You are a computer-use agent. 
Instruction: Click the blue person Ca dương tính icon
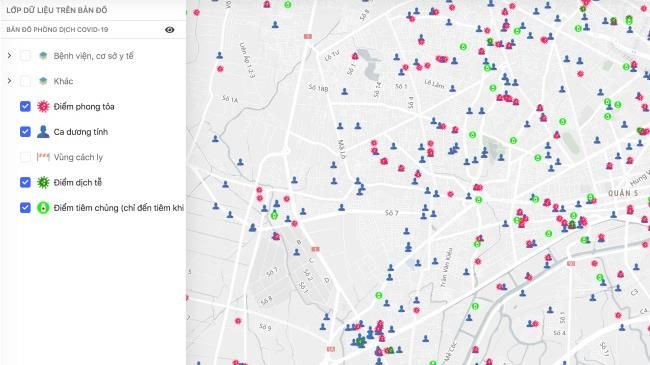43,131
